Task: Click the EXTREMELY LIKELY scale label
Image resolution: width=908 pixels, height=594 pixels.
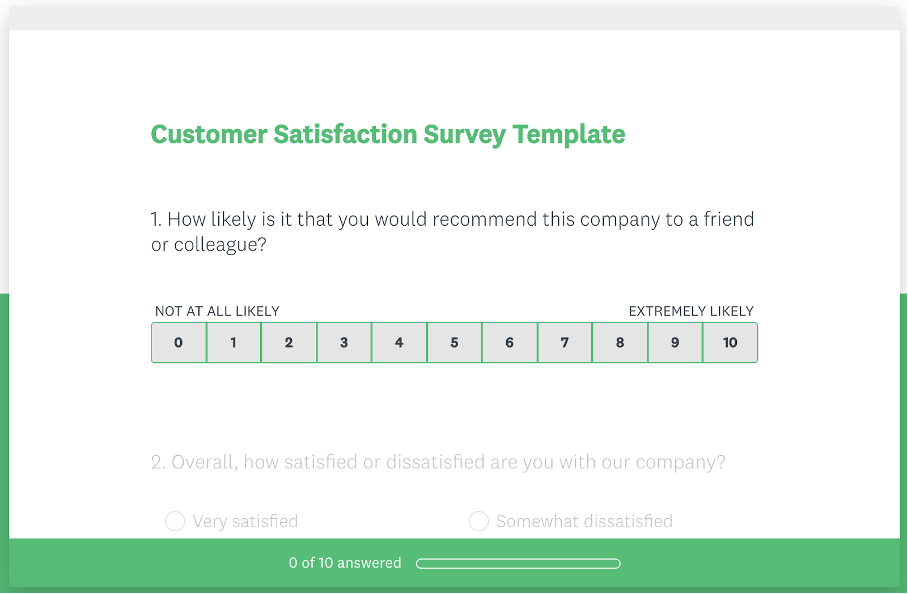Action: 691,311
